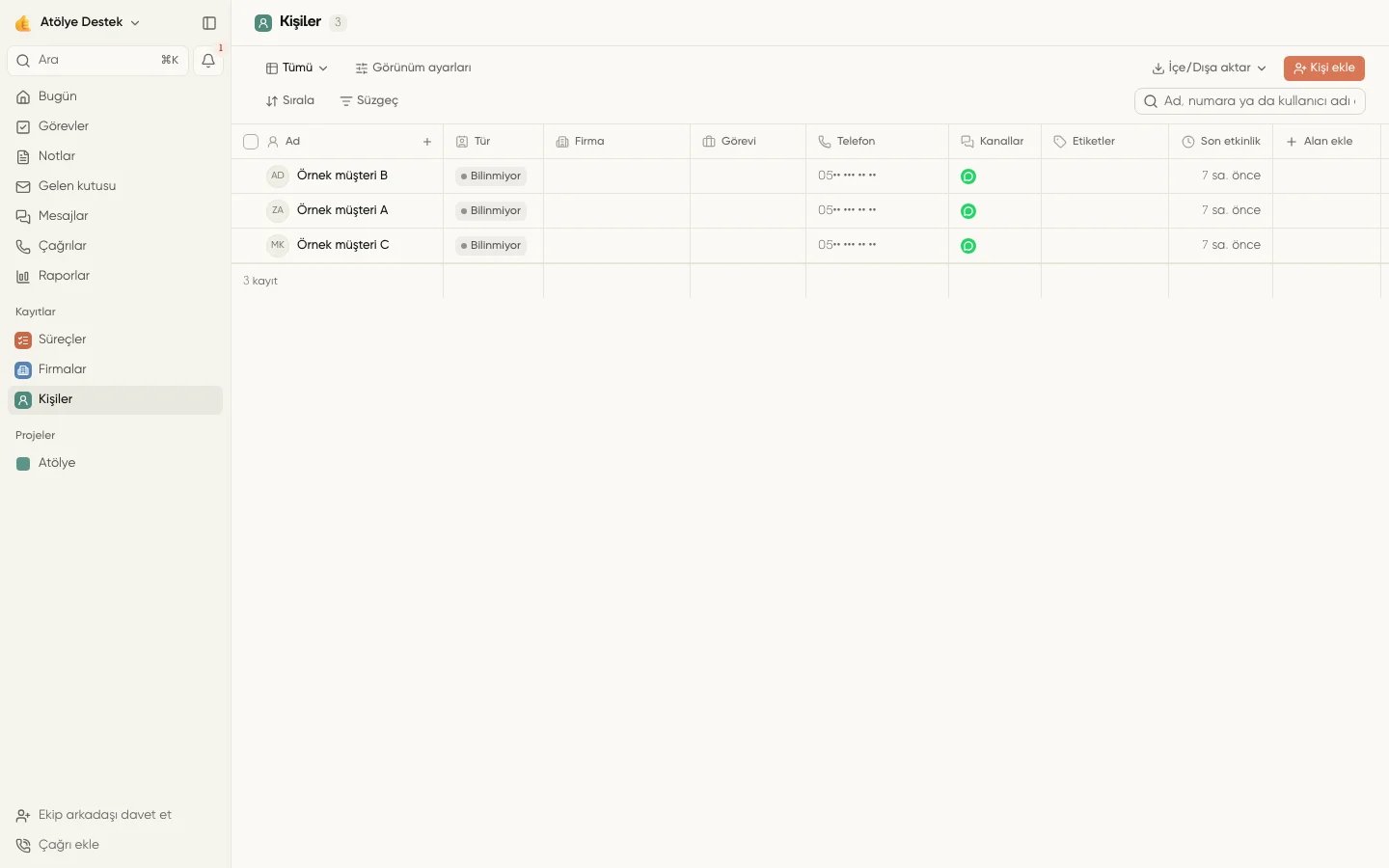Go to Görevler in the sidebar
This screenshot has height=868, width=1389.
click(115, 126)
